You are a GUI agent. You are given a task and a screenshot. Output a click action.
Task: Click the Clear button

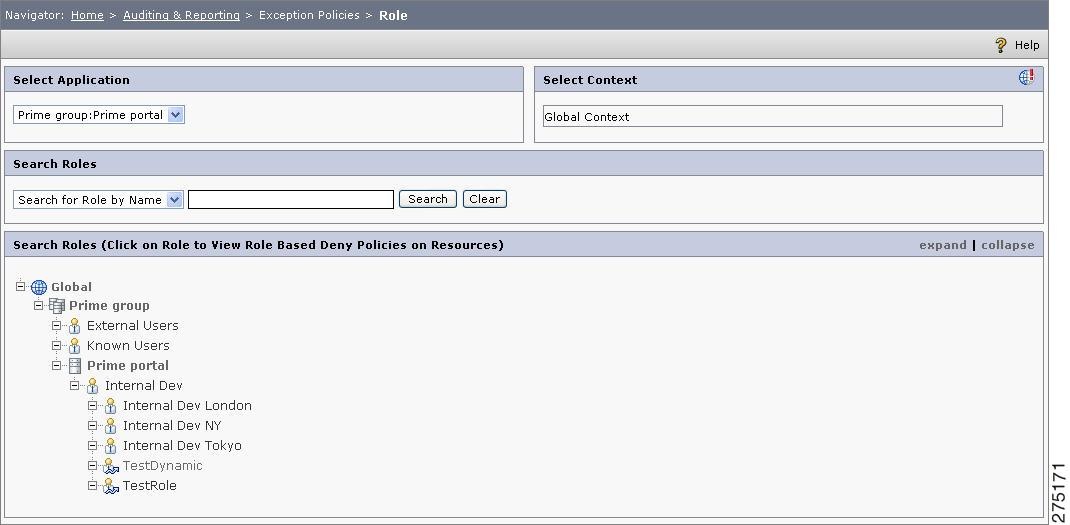tap(485, 199)
